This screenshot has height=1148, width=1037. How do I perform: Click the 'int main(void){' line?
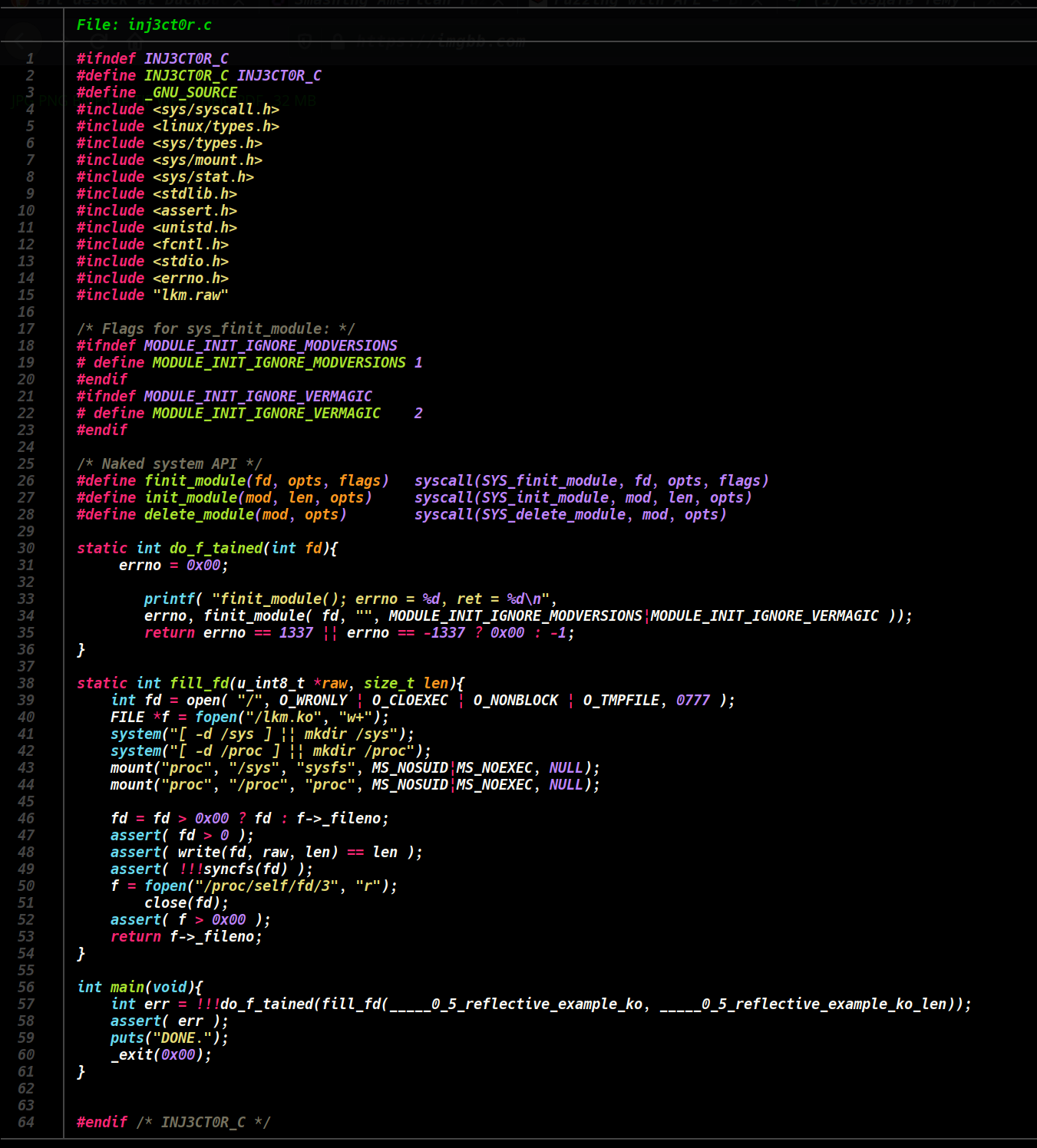[x=140, y=987]
